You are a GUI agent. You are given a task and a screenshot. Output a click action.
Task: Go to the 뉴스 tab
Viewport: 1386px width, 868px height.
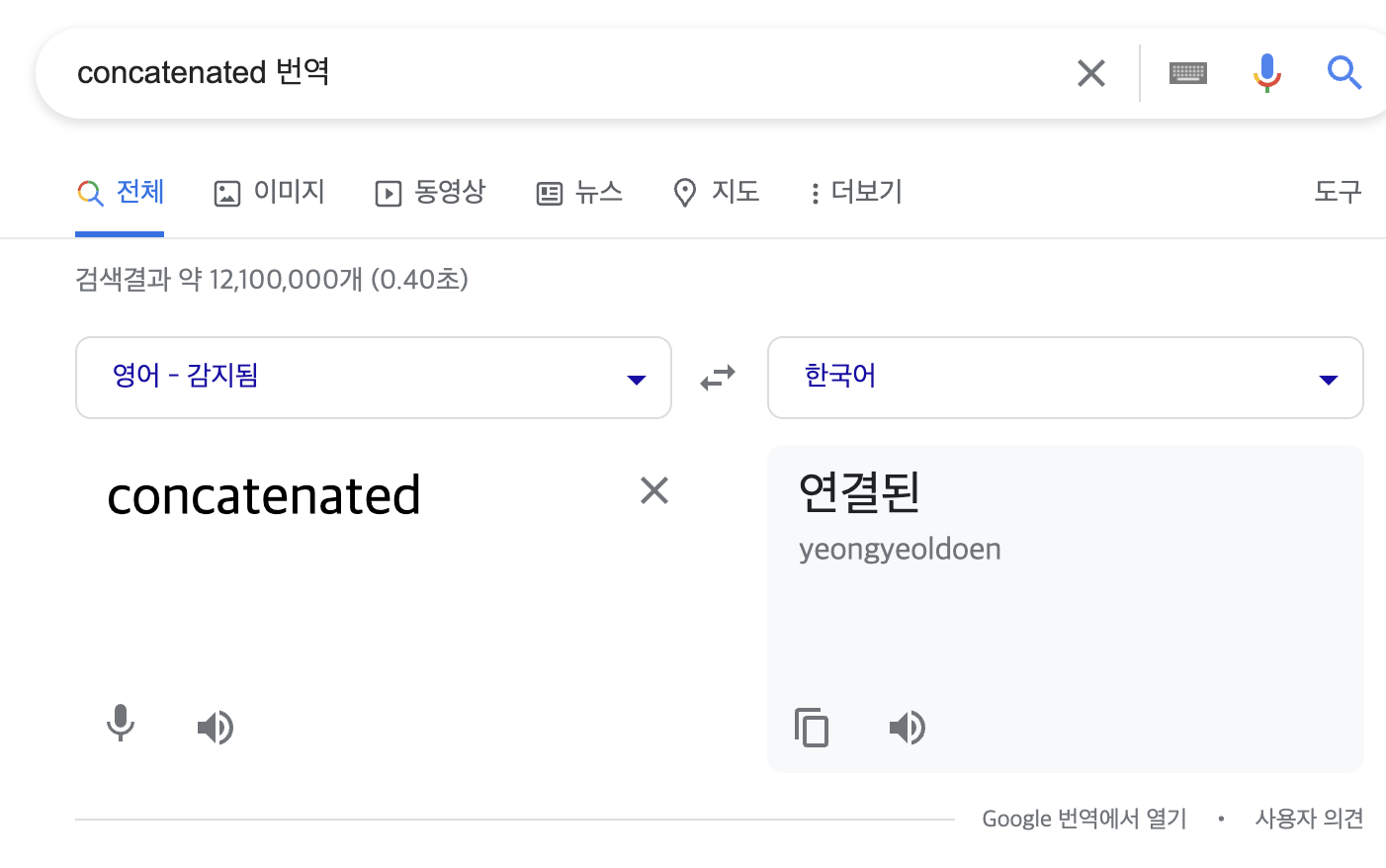click(579, 192)
